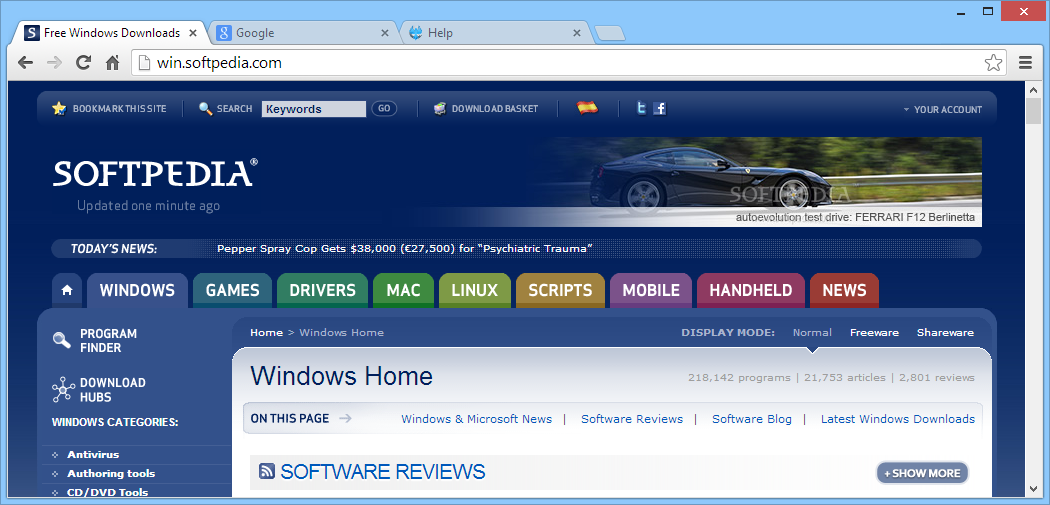Open the NEWS section tab

(844, 291)
